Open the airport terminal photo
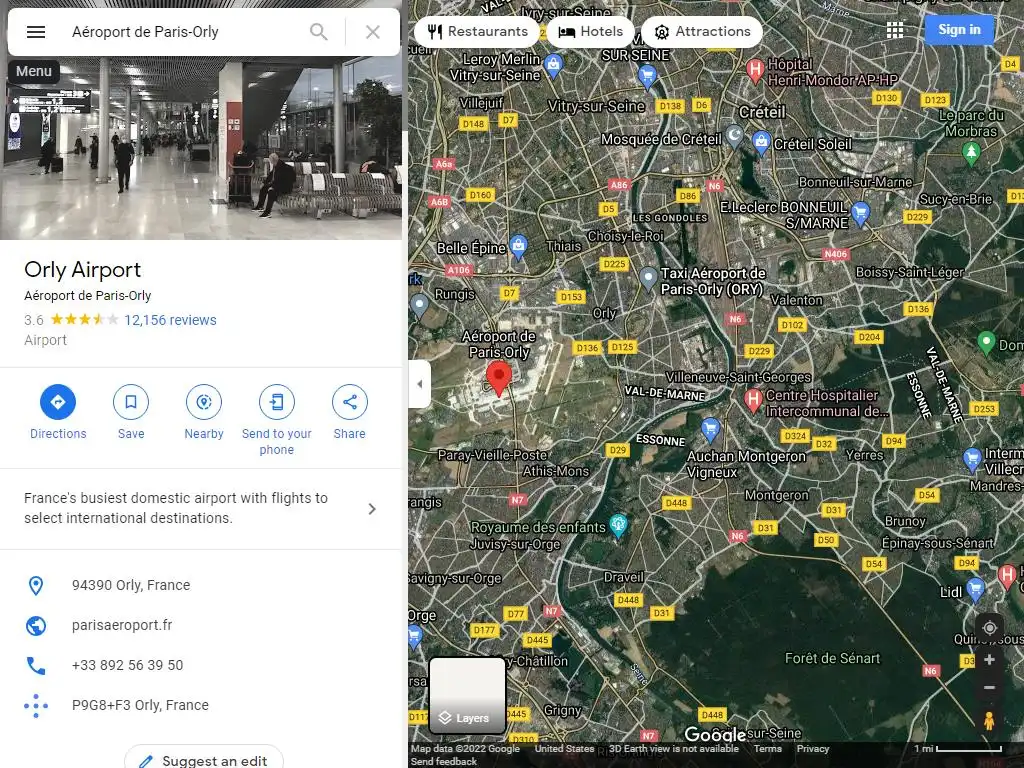1024x768 pixels. 200,148
